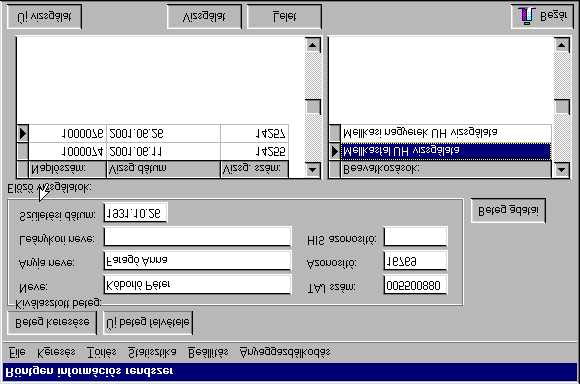Click the Naplószám column header

tap(67, 169)
